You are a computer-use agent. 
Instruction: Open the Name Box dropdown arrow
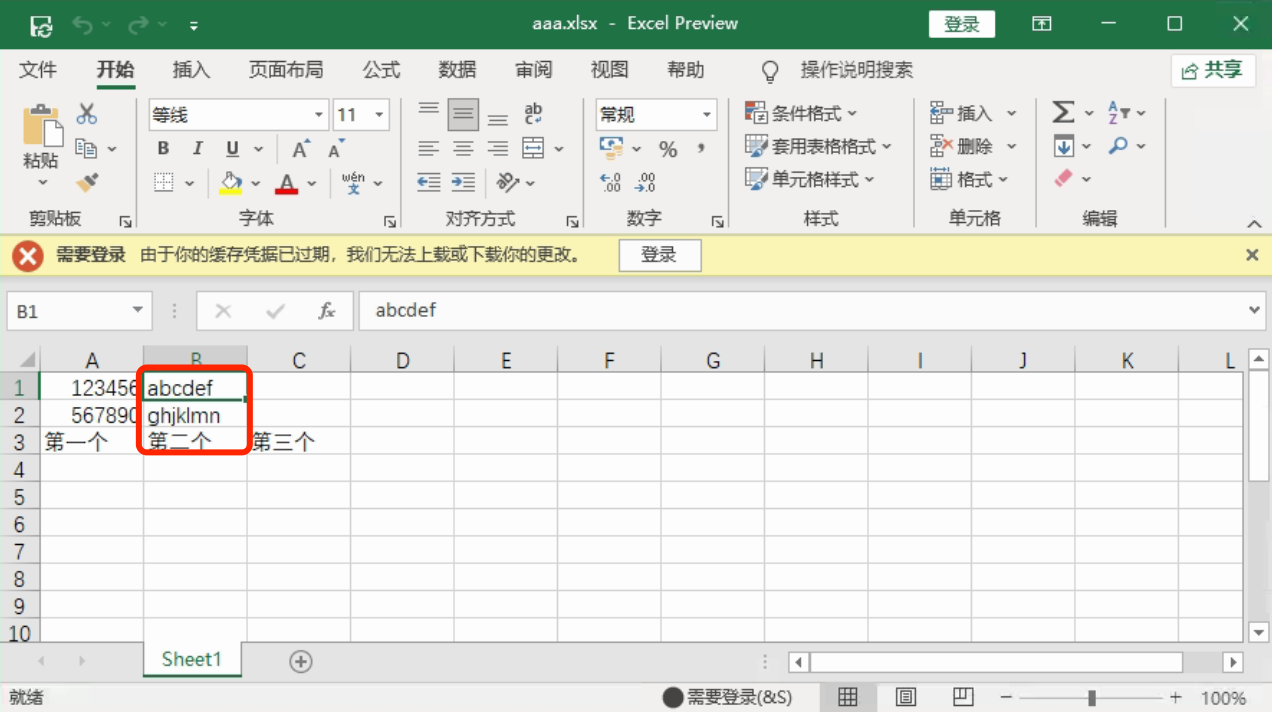coord(138,311)
